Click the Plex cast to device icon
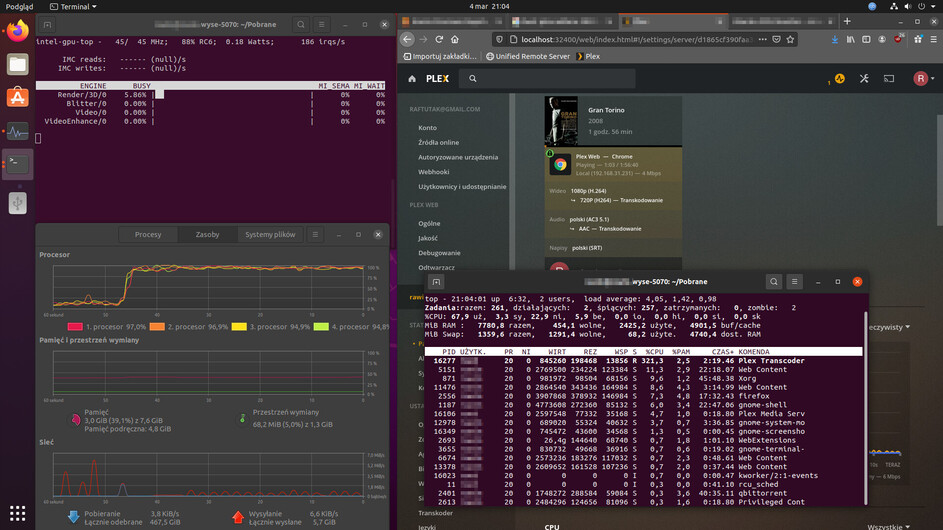Screen dimensions: 943x530 [887, 79]
